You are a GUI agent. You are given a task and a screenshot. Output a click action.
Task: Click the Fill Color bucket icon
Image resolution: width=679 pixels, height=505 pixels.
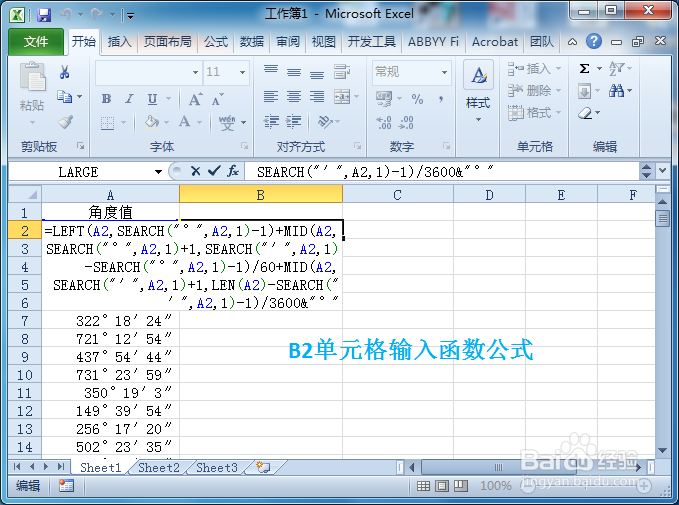point(152,123)
